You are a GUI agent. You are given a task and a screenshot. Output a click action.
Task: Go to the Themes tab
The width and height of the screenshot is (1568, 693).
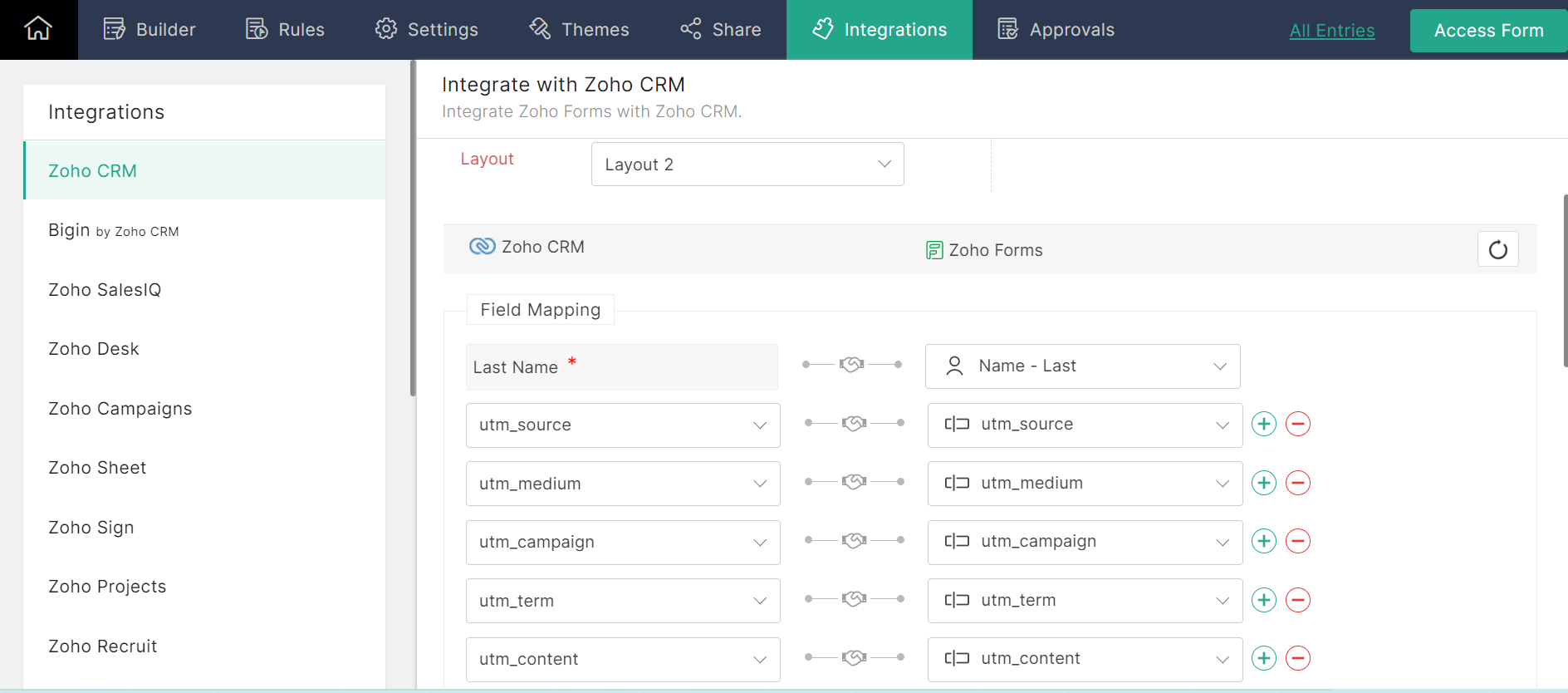579,30
